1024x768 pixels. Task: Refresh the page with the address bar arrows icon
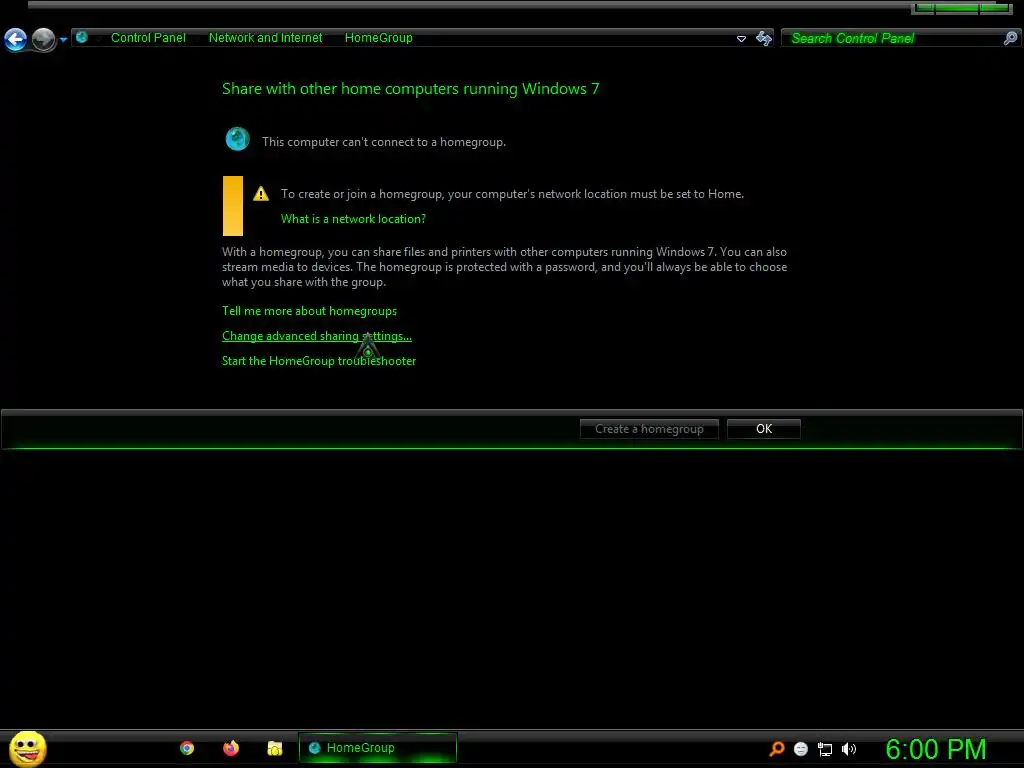click(763, 38)
